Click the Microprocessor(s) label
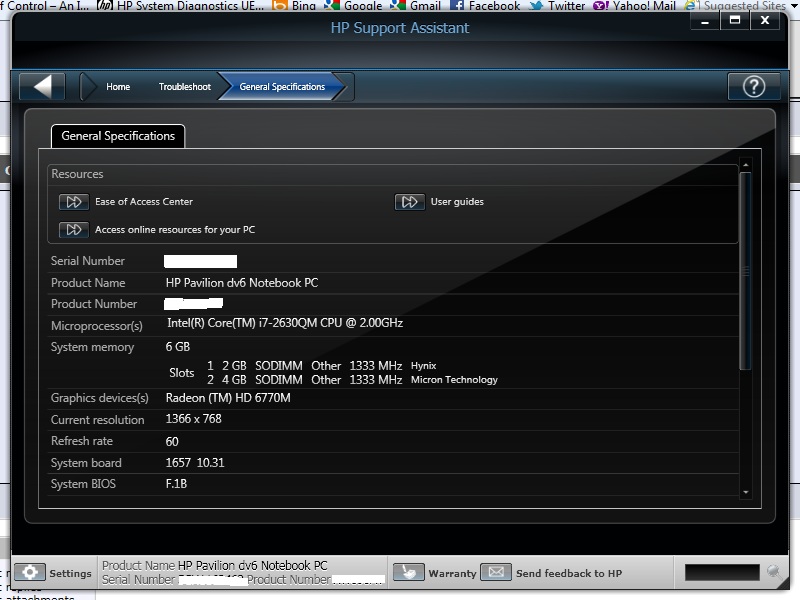This screenshot has height=600, width=800. click(96, 326)
